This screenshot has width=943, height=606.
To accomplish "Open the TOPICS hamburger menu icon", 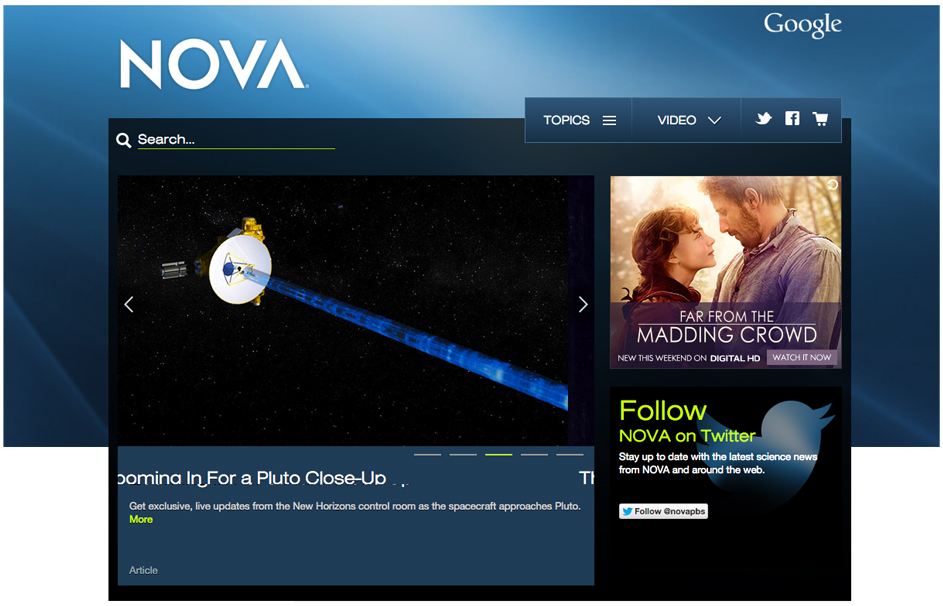I will coord(610,121).
